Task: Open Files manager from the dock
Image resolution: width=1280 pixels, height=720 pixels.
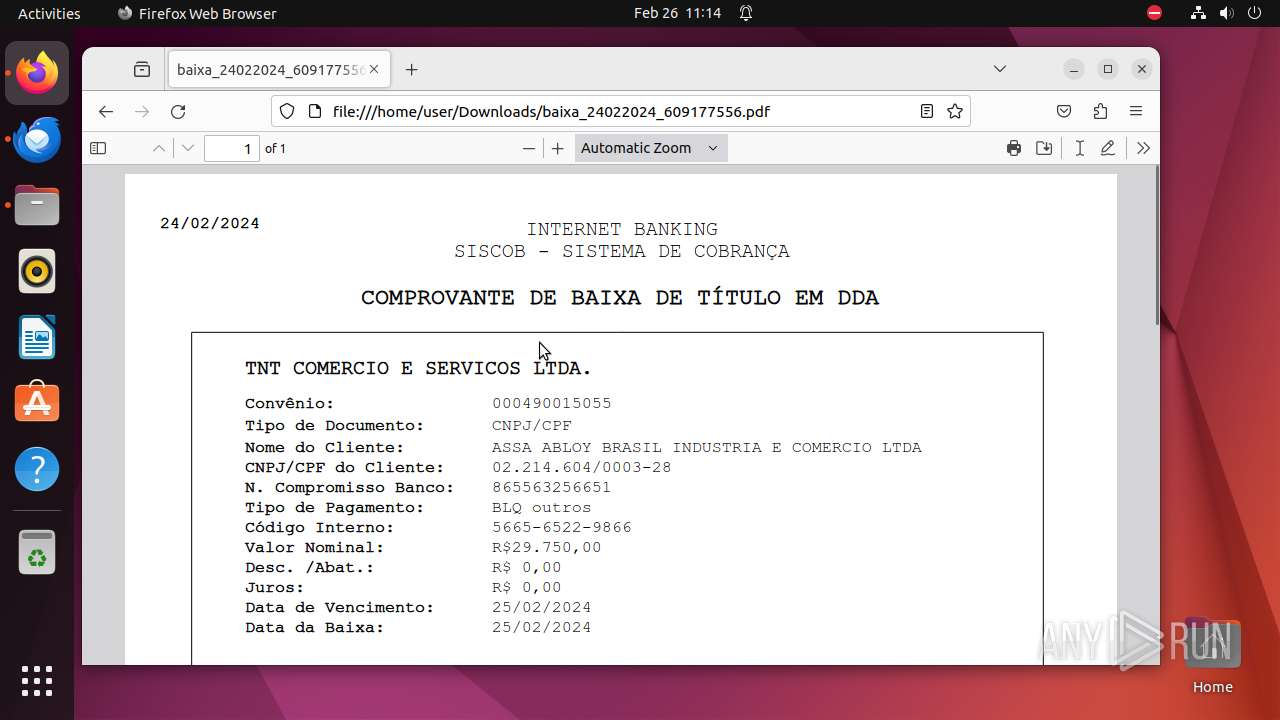Action: click(37, 205)
